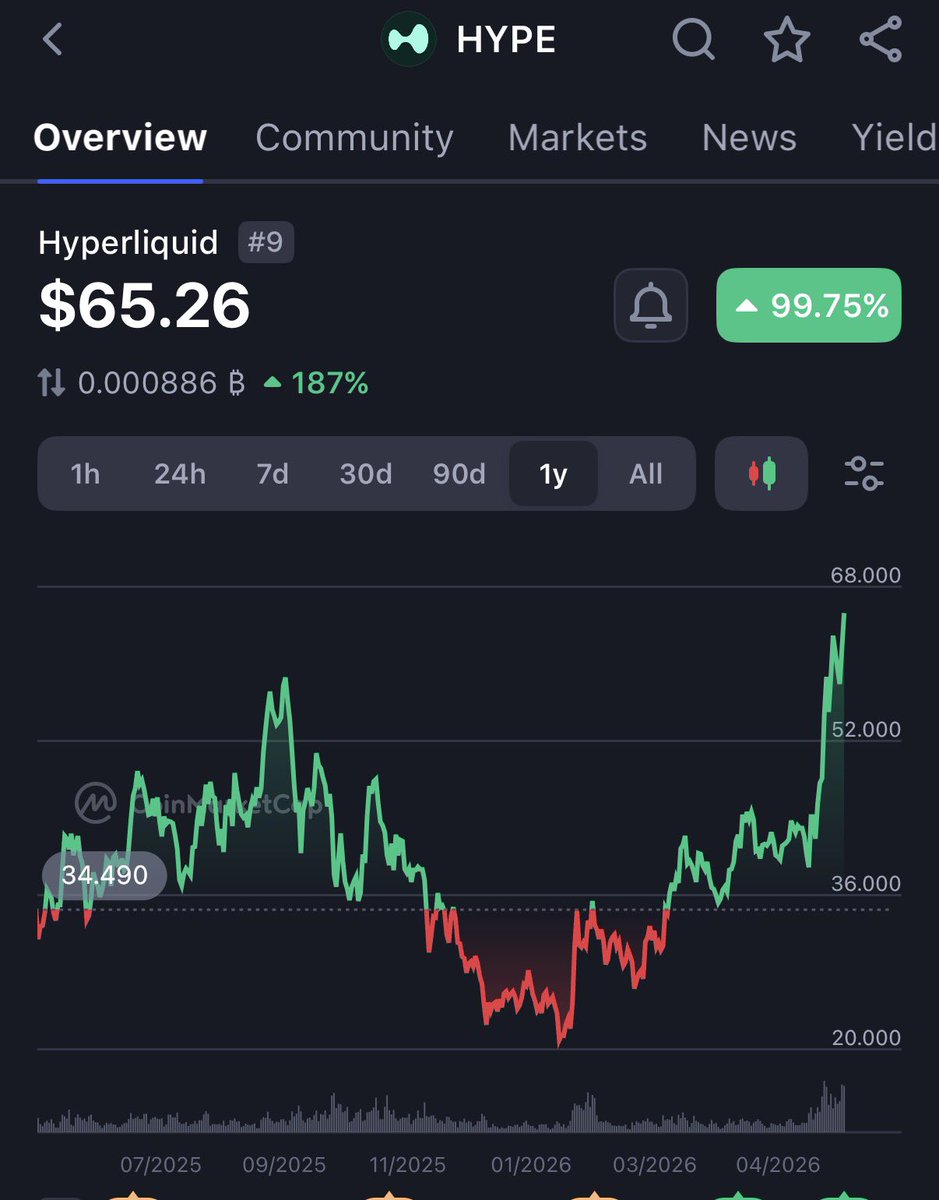Tap the $65.26 price
The image size is (939, 1200).
[x=144, y=305]
